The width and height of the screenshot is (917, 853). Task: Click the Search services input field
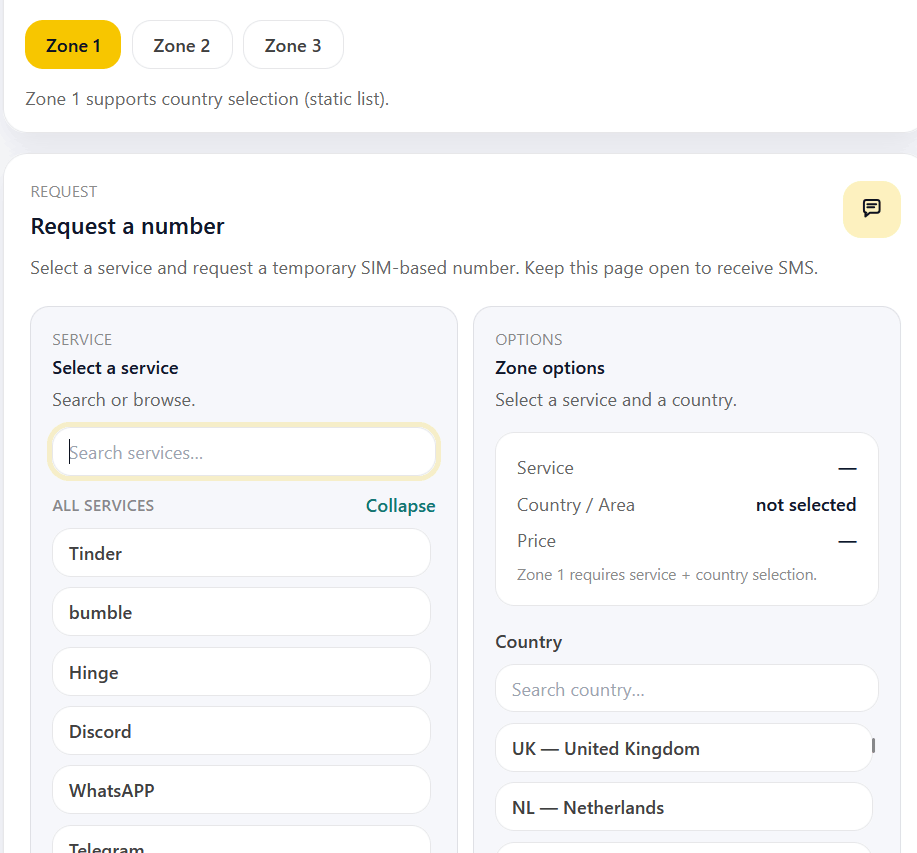(x=244, y=452)
